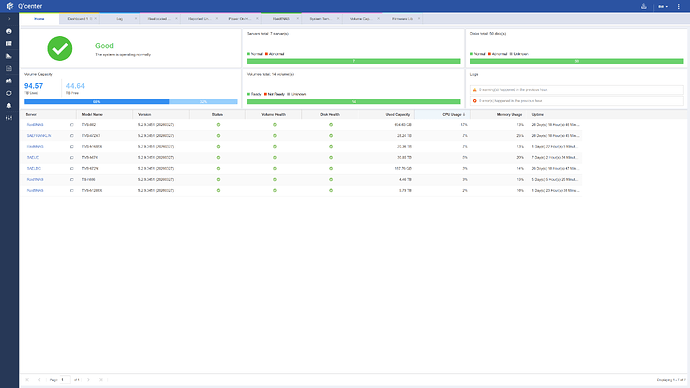690x388 pixels.
Task: Open the group management sidebar icon
Action: 9,81
